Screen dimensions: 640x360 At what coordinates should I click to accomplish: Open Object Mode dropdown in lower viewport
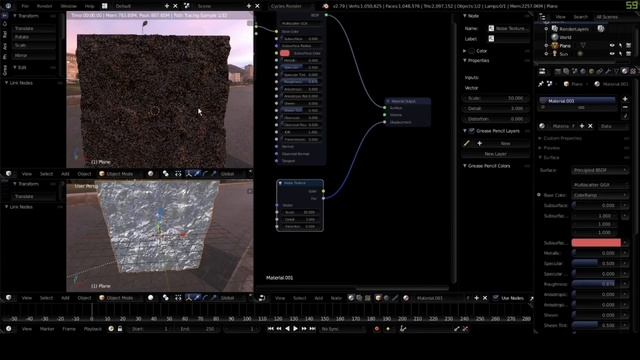coord(120,298)
